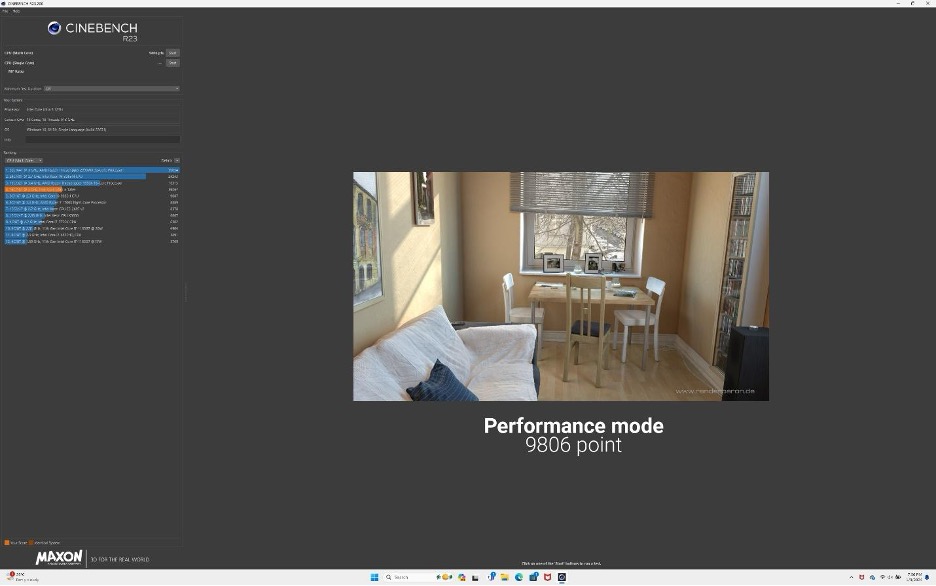936x586 pixels.
Task: Click the Cinebench R23 logo icon
Action: [54, 28]
